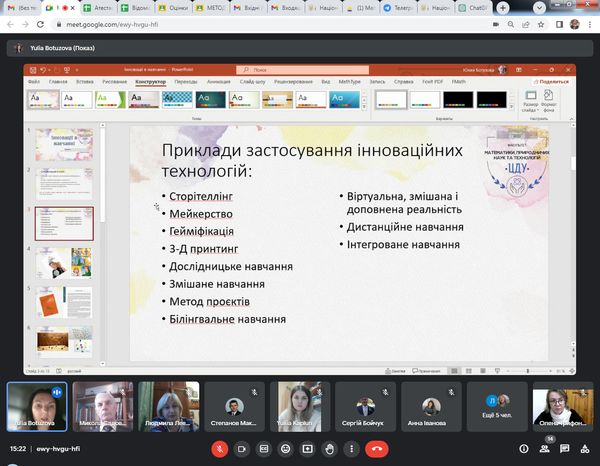
Task: Open the meeting details info icon
Action: [x=523, y=449]
